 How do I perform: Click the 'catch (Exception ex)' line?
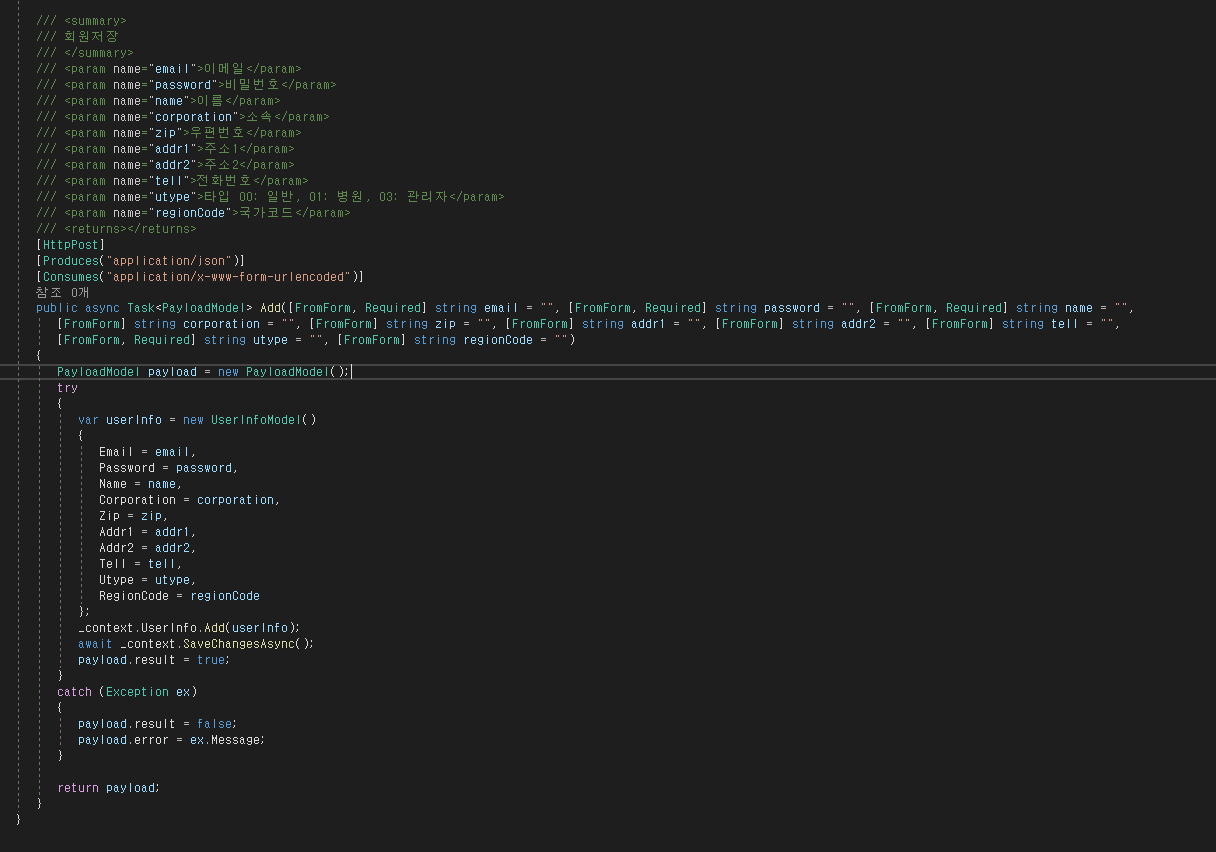(127, 692)
